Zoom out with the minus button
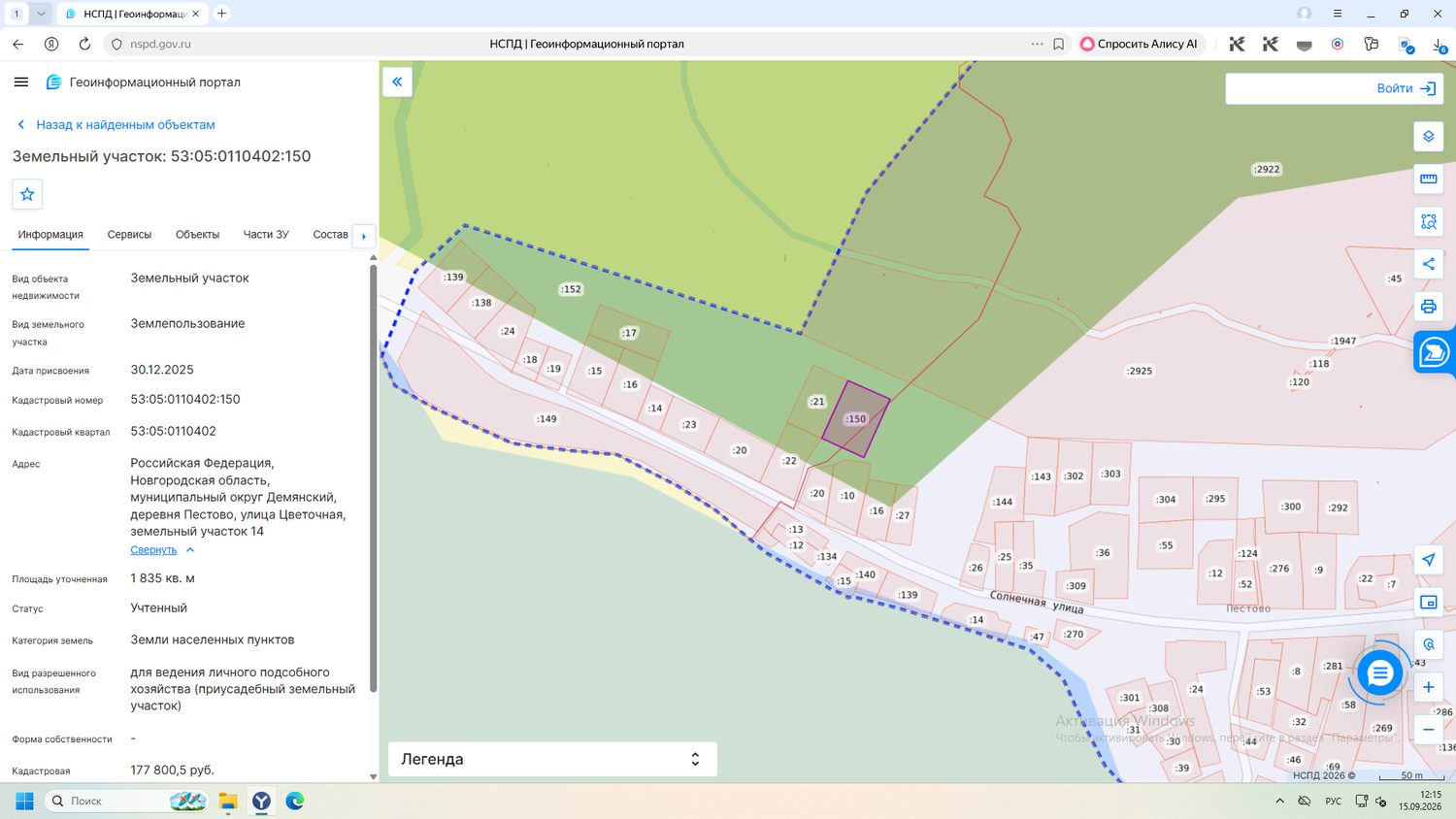Image resolution: width=1456 pixels, height=819 pixels. (1428, 730)
